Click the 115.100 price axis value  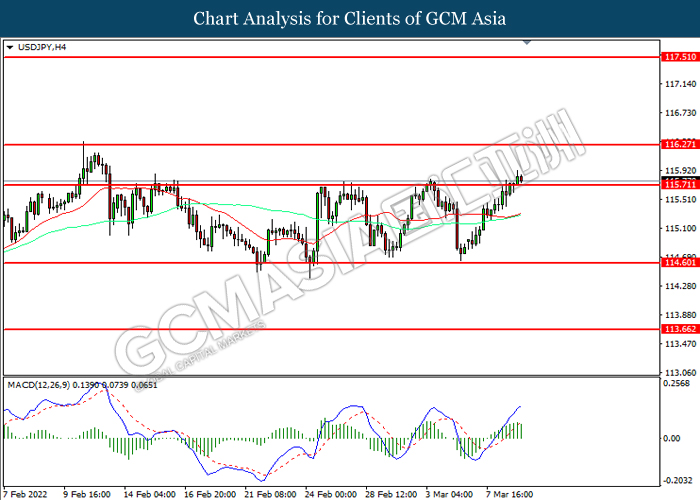680,229
